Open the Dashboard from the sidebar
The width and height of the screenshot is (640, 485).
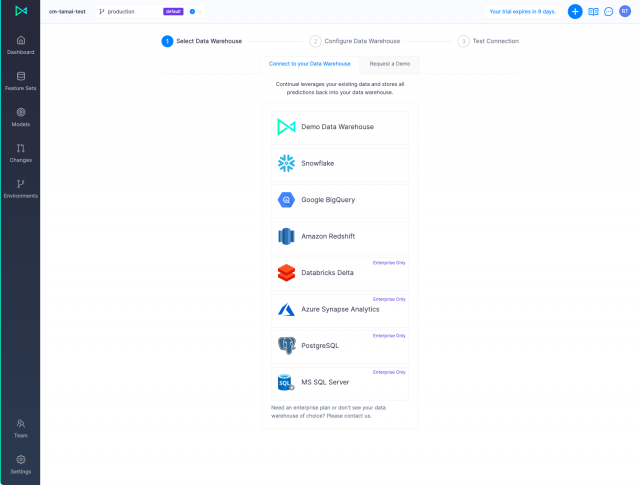pyautogui.click(x=20, y=44)
